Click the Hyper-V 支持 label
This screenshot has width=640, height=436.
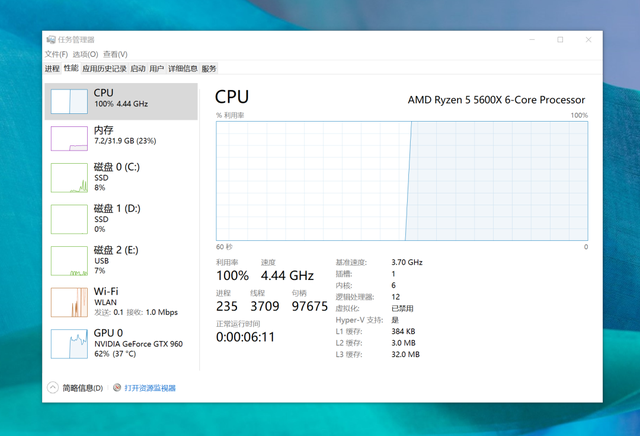[359, 320]
